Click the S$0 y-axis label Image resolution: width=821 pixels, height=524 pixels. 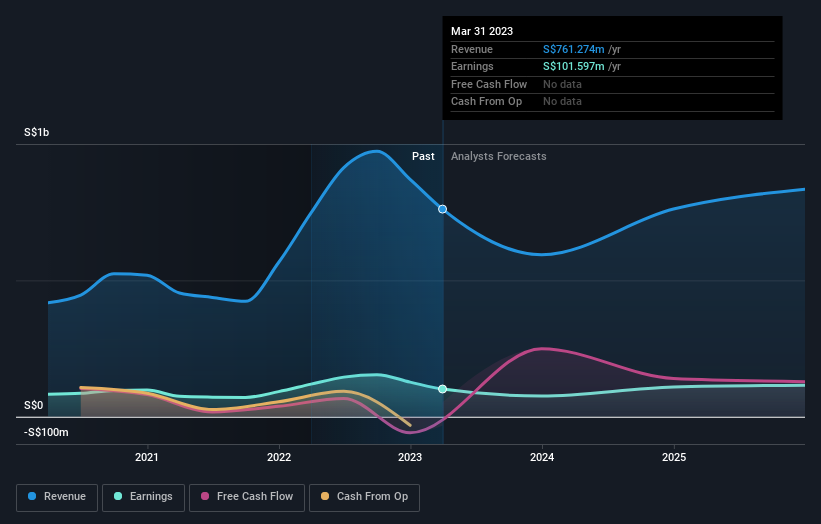click(34, 405)
